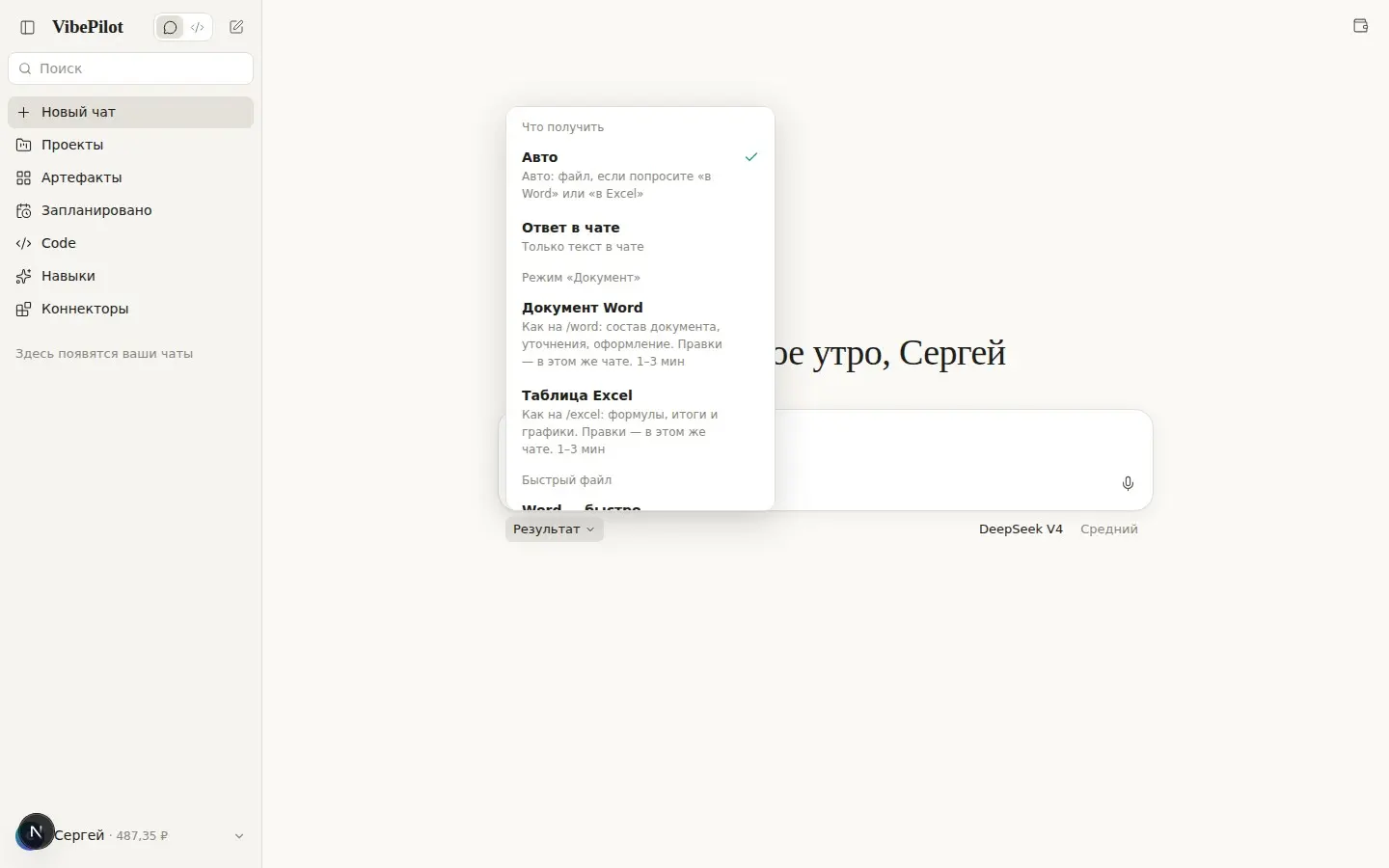Image resolution: width=1389 pixels, height=868 pixels.
Task: Open Артефакты section
Action: point(130,177)
